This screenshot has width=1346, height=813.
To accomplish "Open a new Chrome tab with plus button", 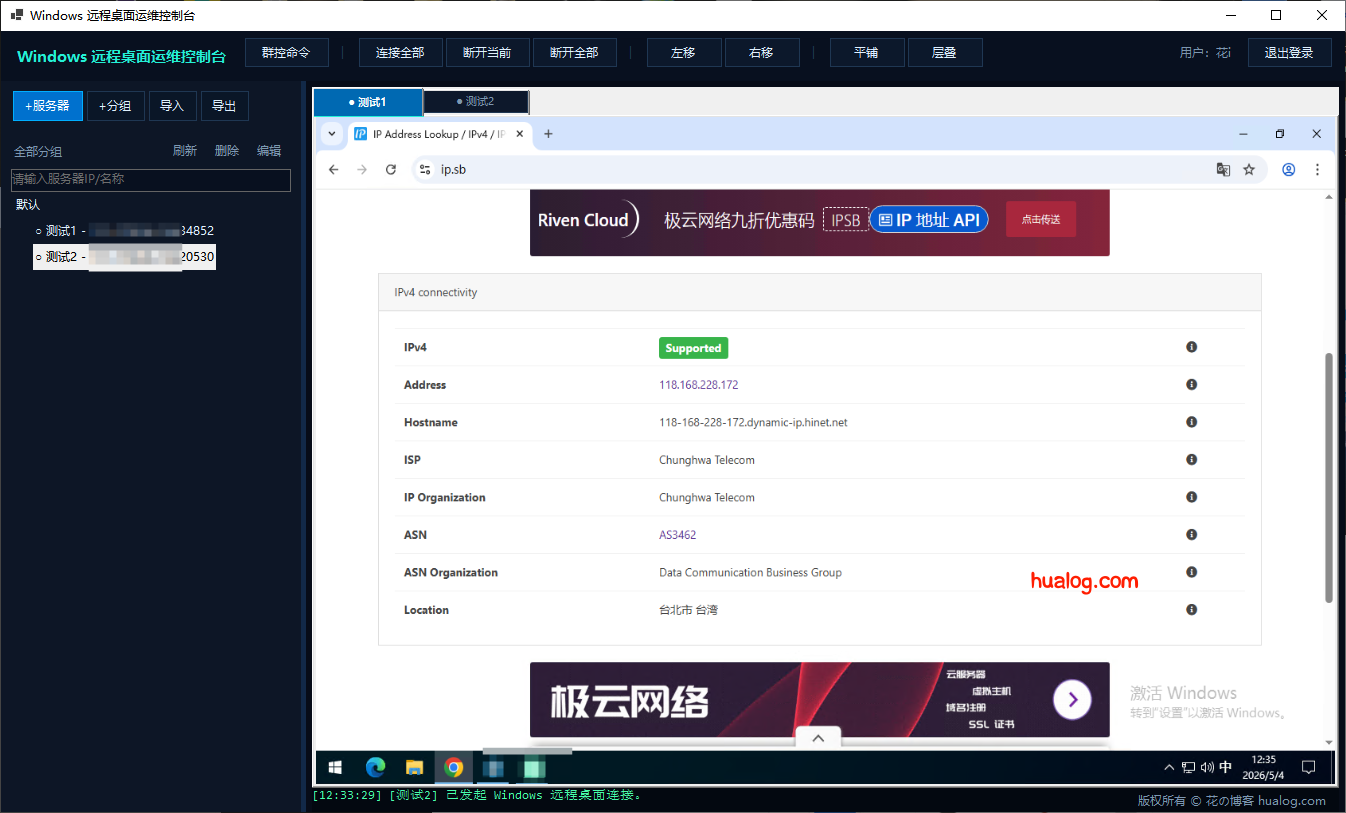I will pyautogui.click(x=548, y=134).
